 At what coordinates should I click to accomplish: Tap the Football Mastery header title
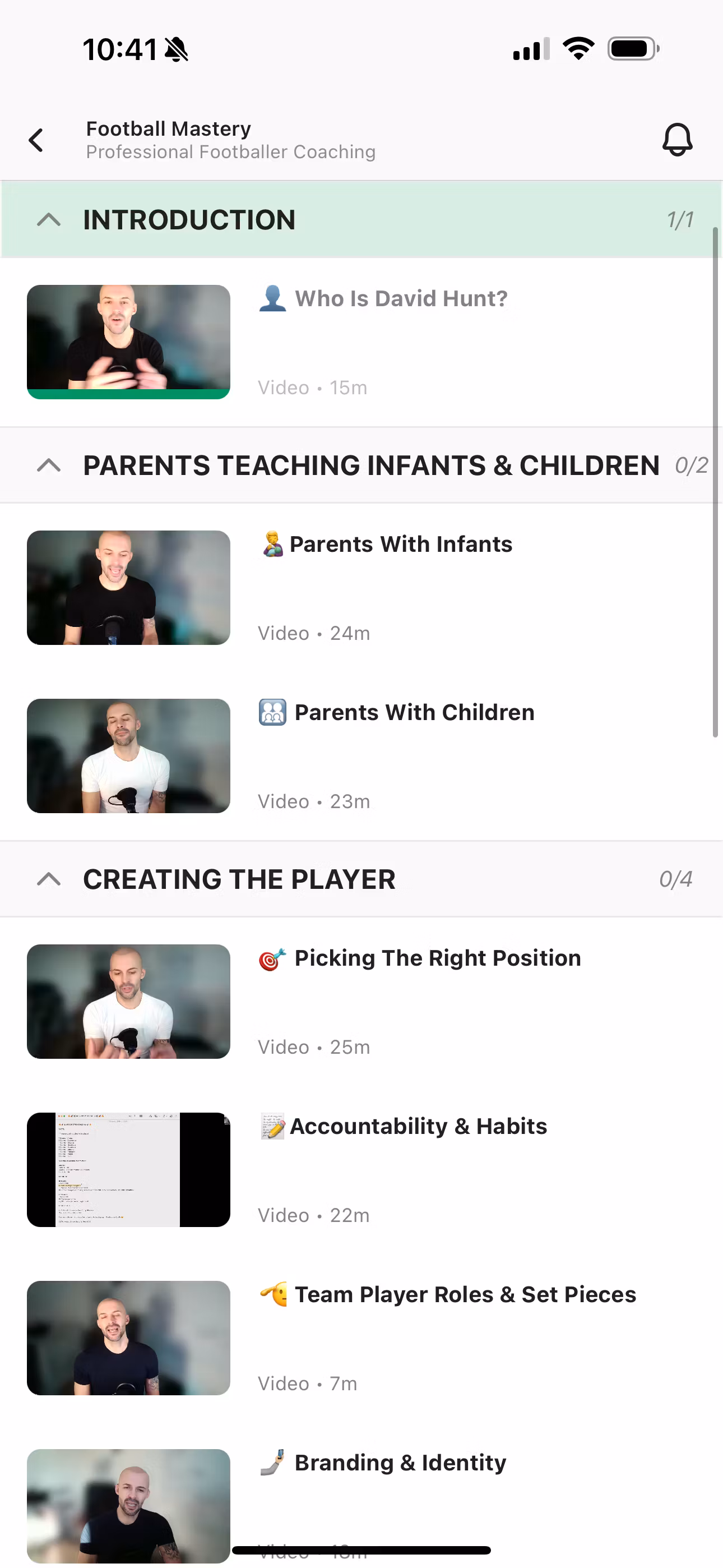click(169, 129)
